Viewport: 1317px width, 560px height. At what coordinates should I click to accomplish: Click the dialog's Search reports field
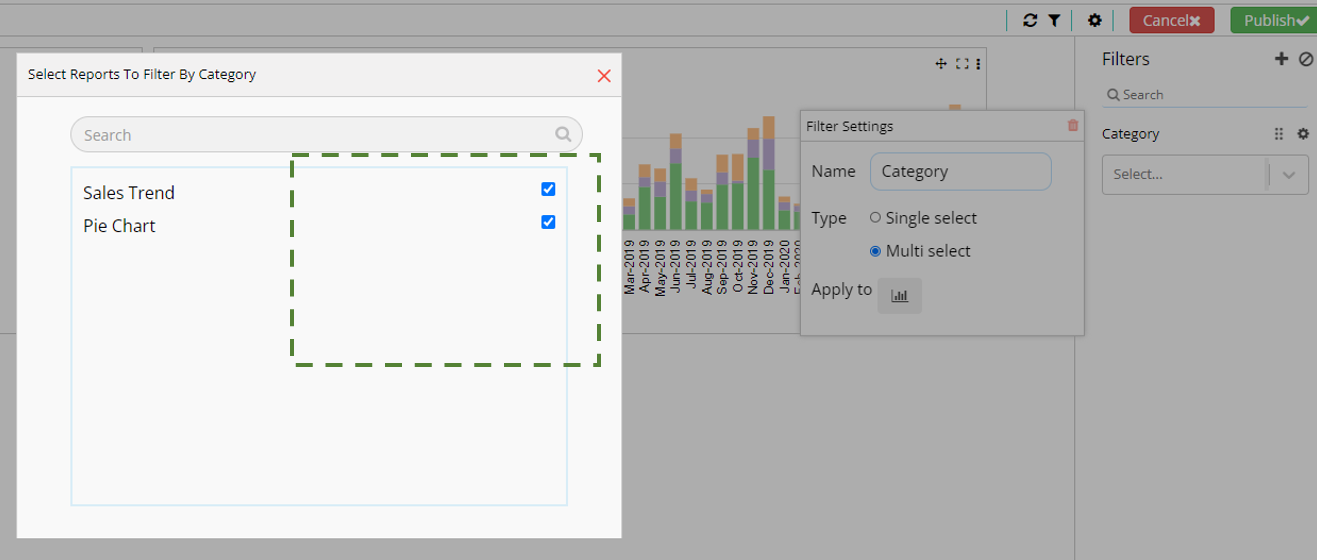point(326,135)
